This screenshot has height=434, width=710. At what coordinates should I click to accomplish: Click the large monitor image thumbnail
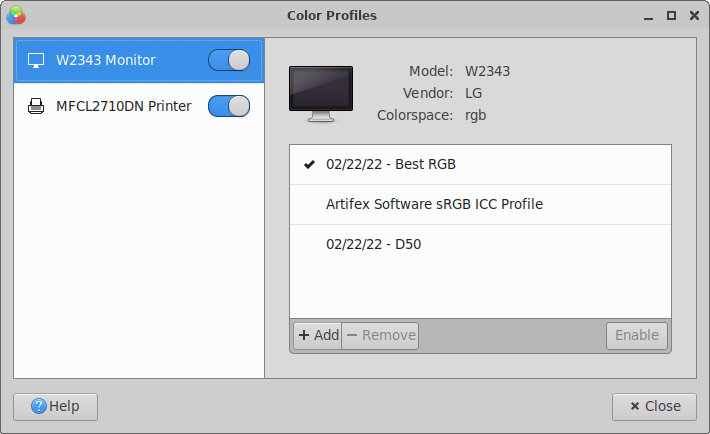[x=321, y=94]
